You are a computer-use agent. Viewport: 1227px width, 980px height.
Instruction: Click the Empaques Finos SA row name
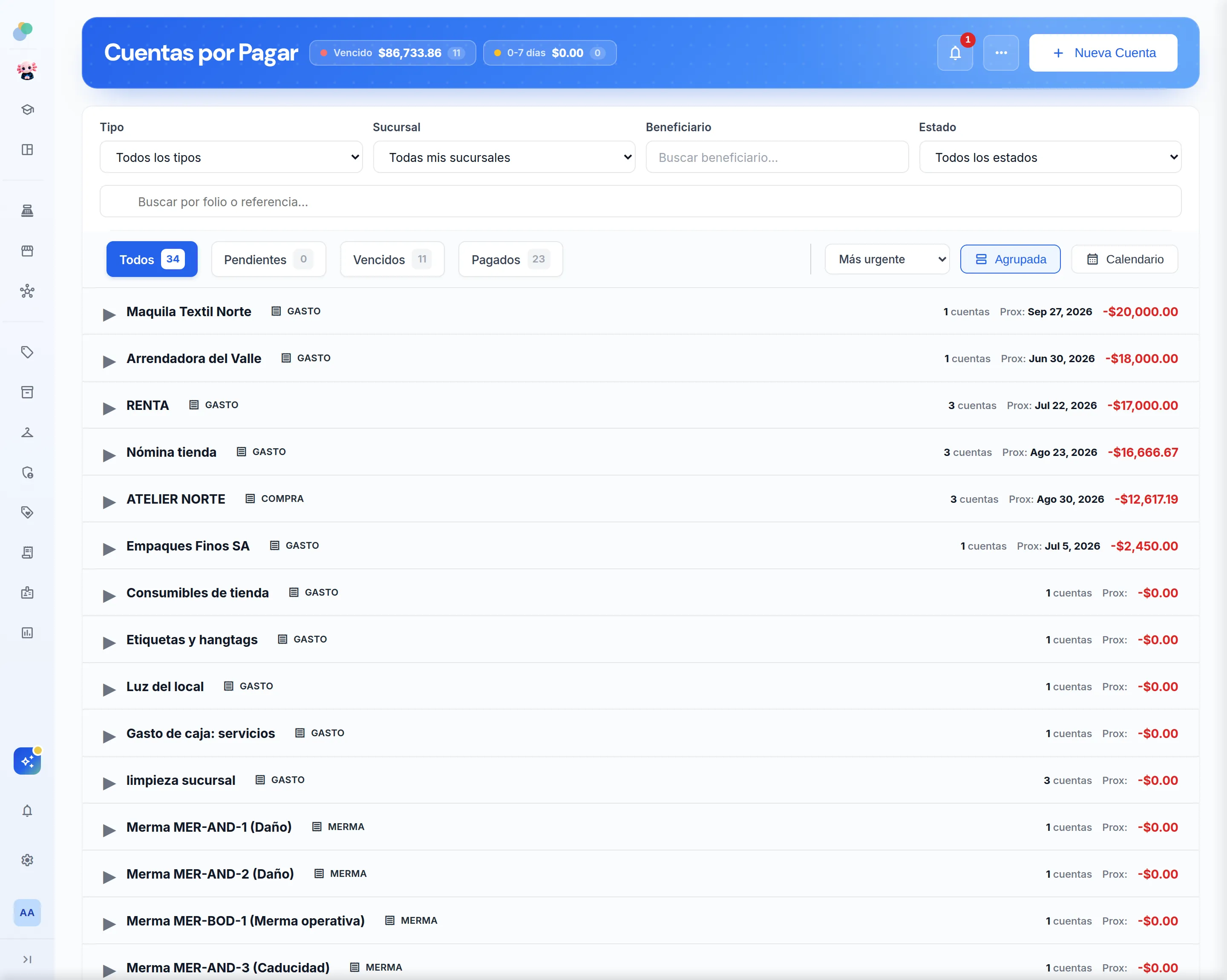point(188,546)
